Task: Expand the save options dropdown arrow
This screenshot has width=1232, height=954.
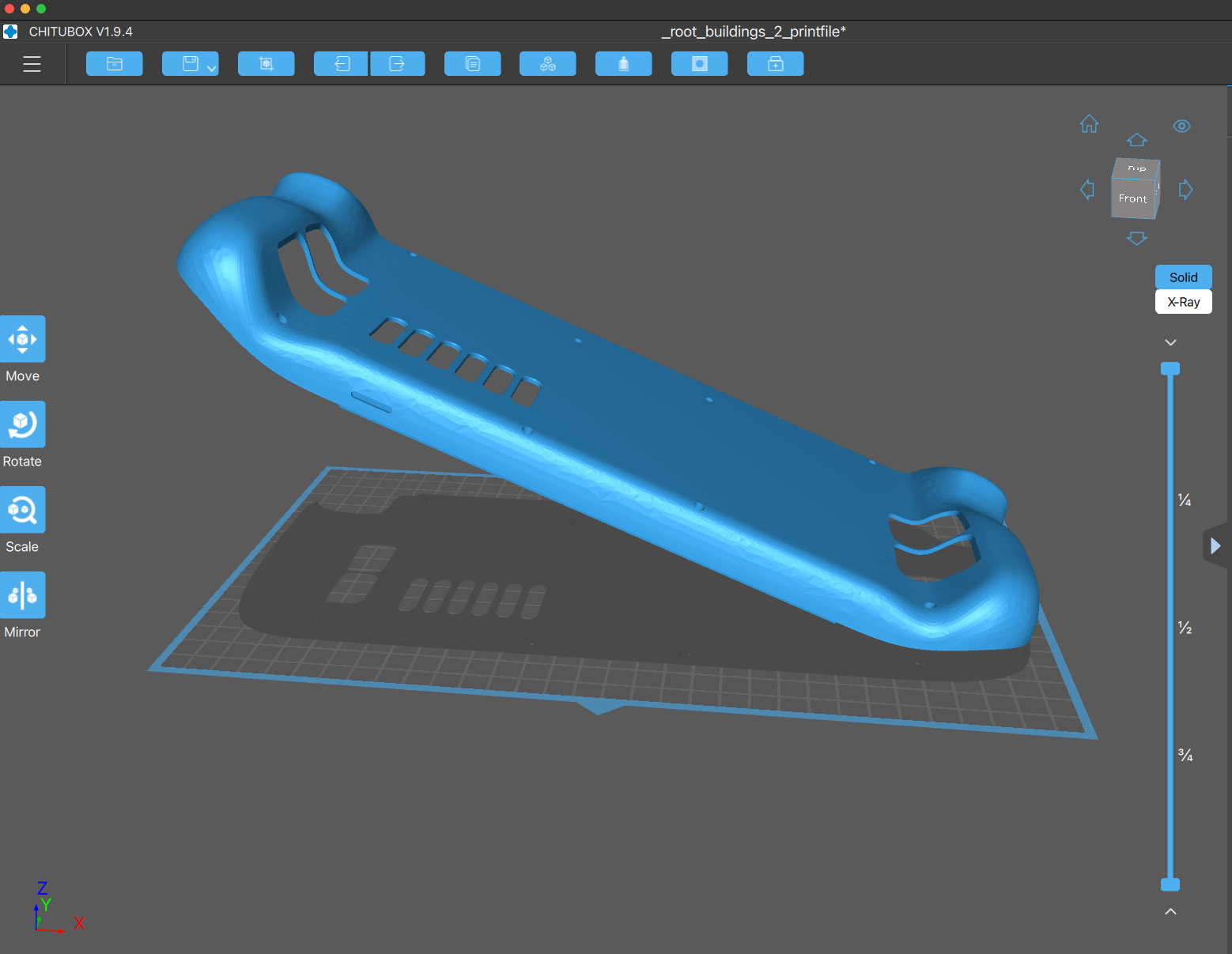Action: coord(211,69)
